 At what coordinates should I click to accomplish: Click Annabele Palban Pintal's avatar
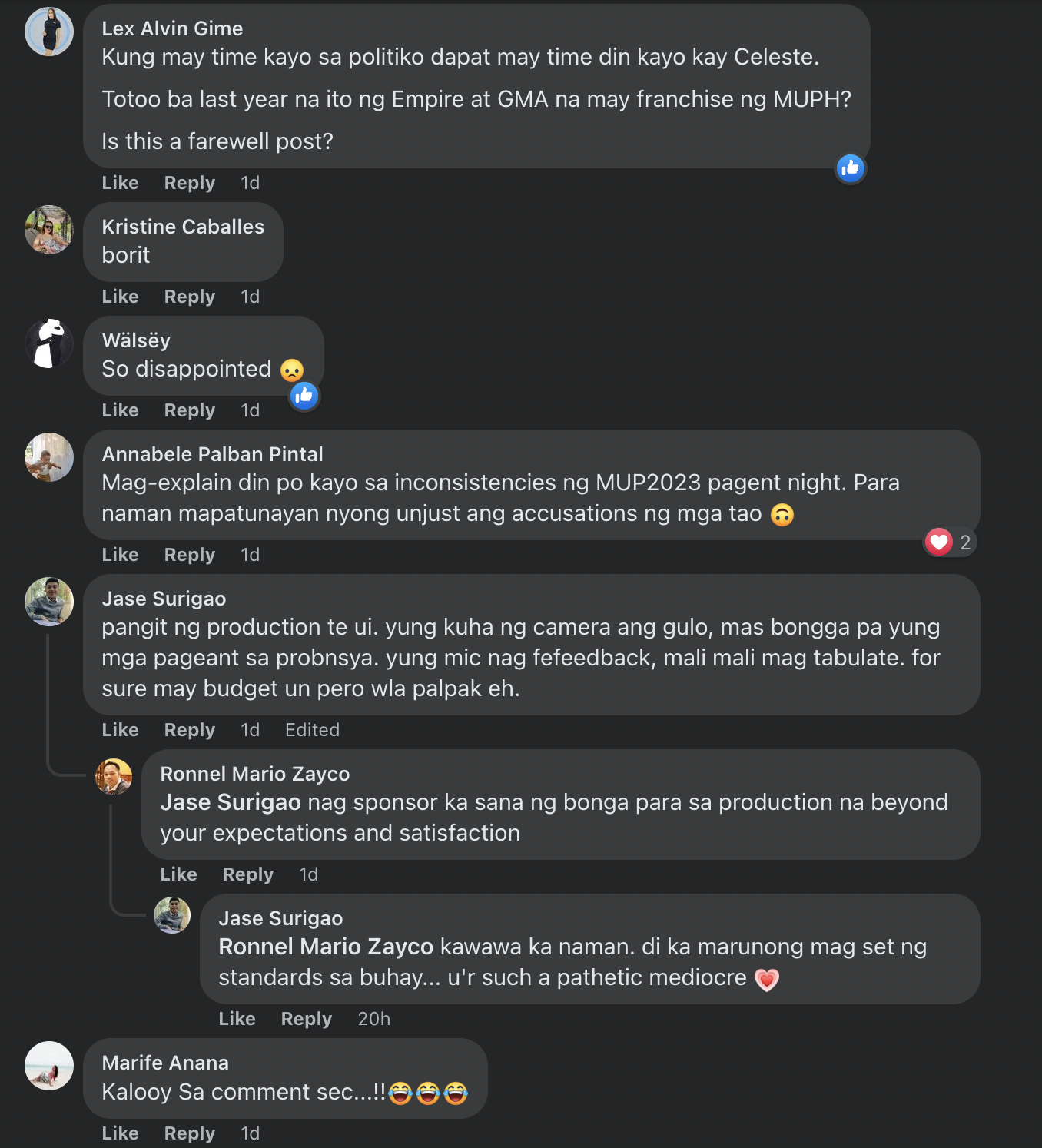tap(49, 457)
